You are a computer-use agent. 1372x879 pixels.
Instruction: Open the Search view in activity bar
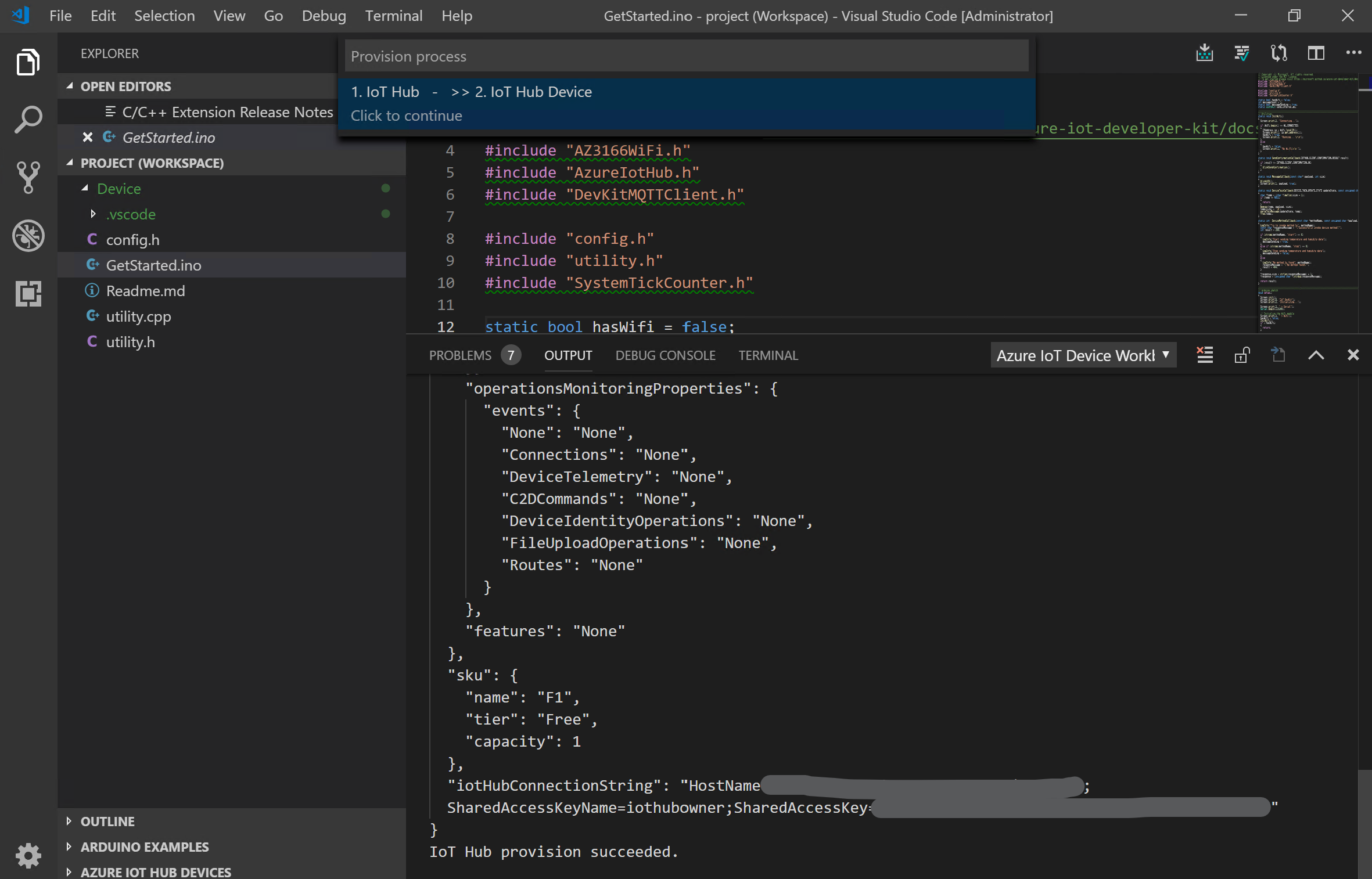click(28, 120)
